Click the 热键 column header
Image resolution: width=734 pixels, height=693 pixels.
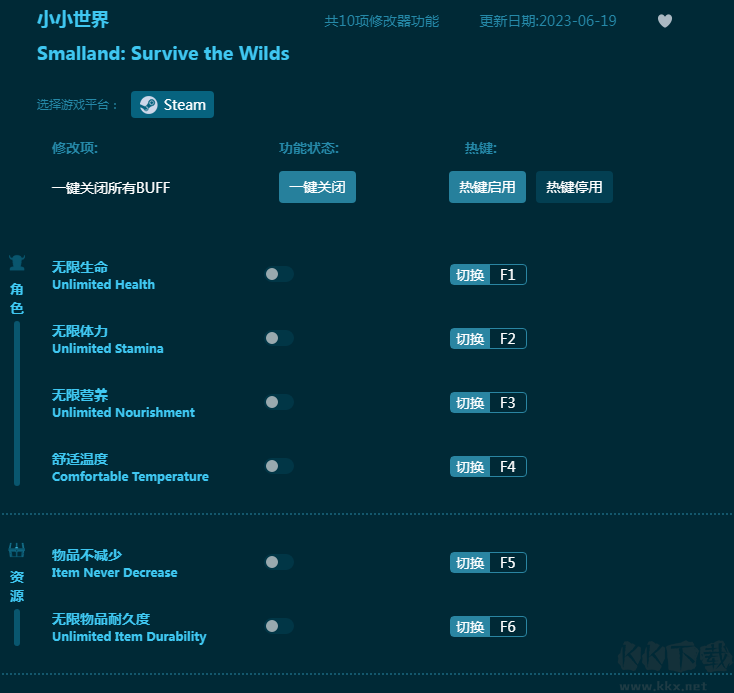click(x=481, y=148)
